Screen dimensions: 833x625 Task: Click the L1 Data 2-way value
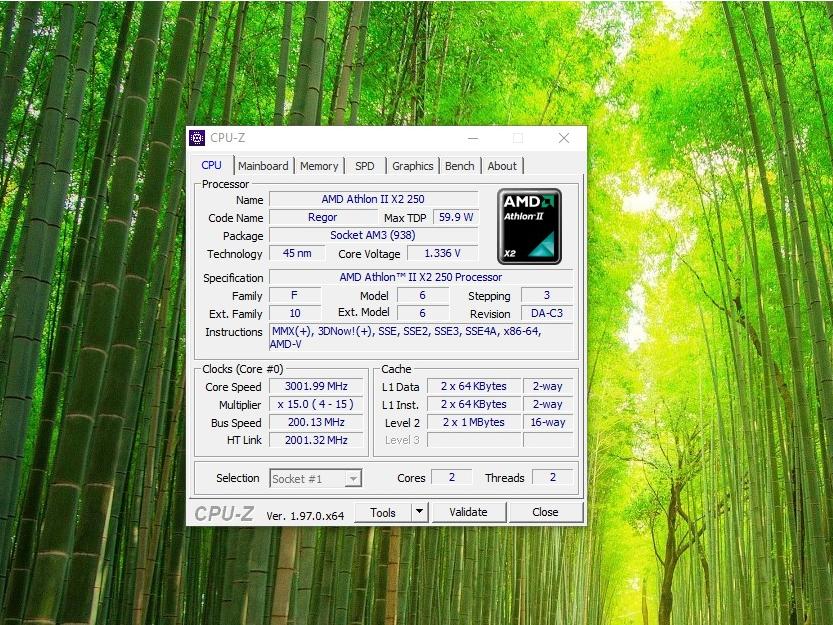tap(548, 386)
